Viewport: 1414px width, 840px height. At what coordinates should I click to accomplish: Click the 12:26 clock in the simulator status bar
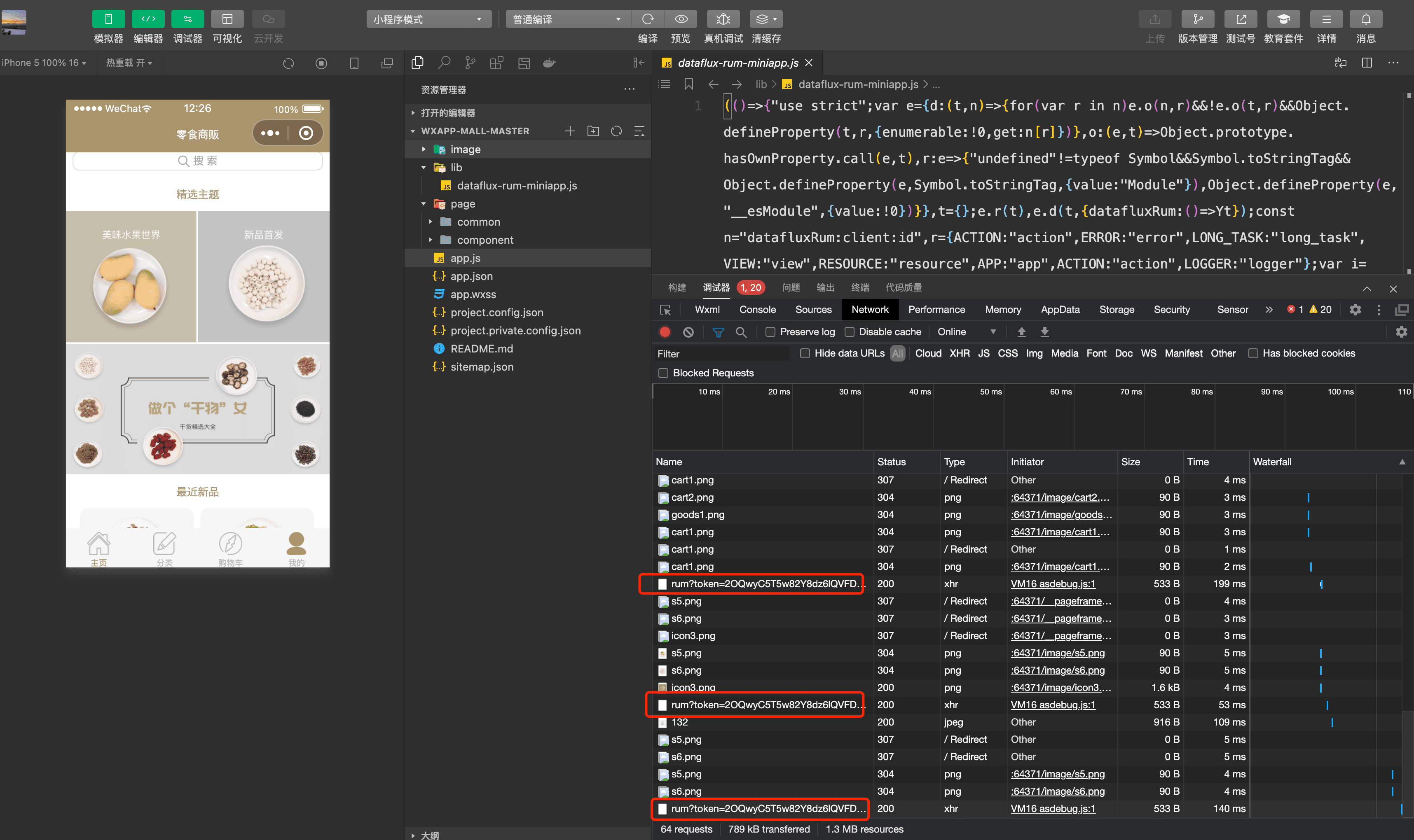coord(197,108)
